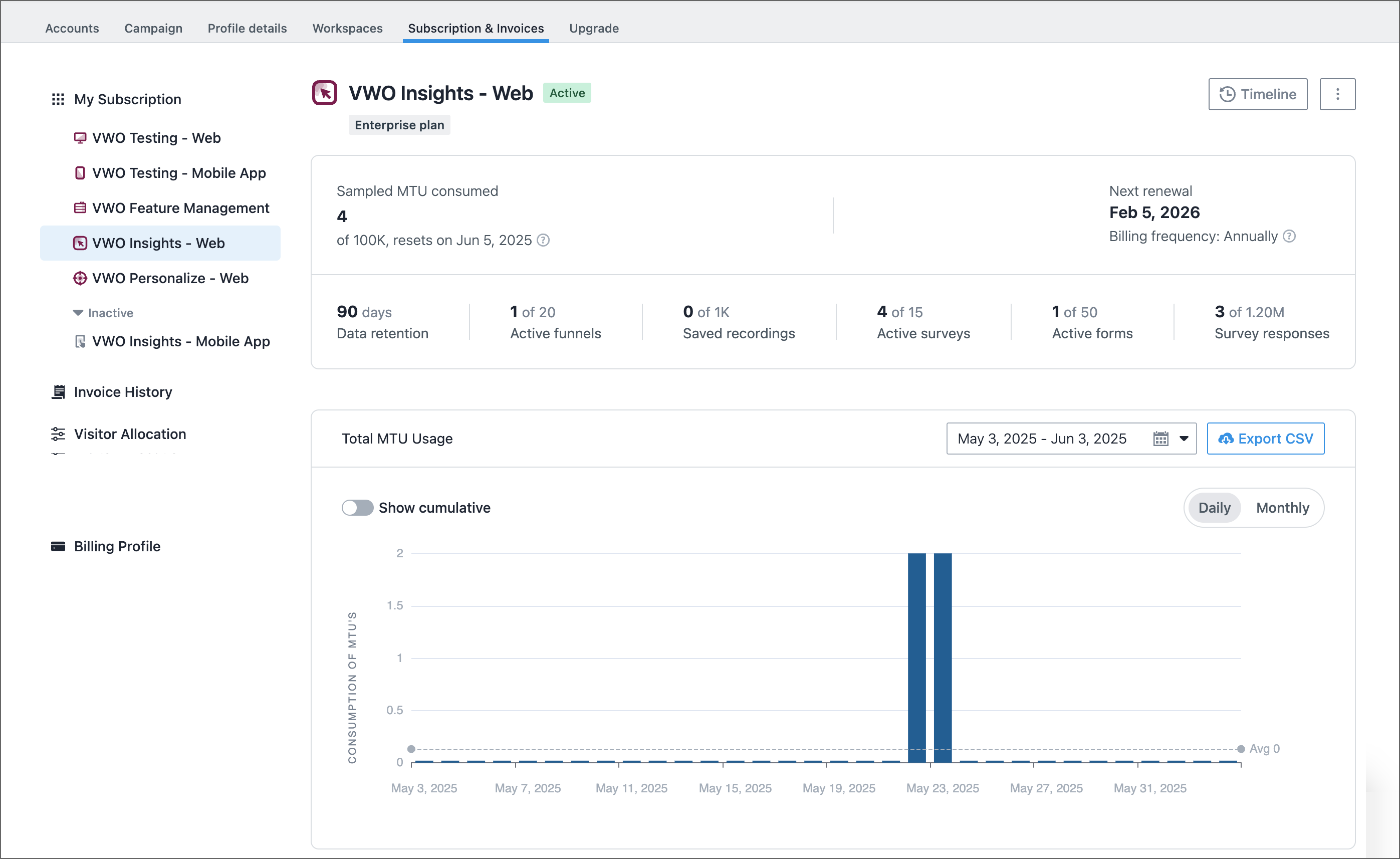Open the date range dropdown arrow
Viewport: 1400px width, 859px height.
pyautogui.click(x=1184, y=439)
